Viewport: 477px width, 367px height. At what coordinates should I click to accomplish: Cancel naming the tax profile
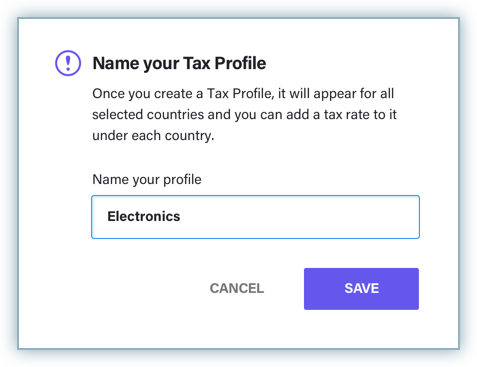click(237, 288)
